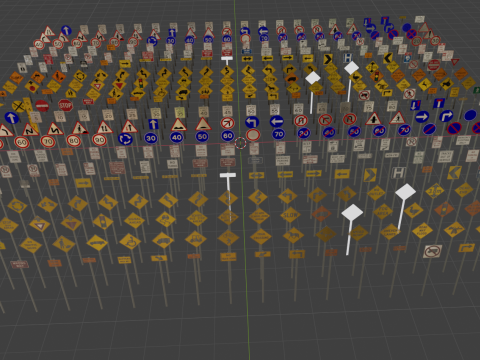Image resolution: width=480 pixels, height=360 pixels.
Task: Select the foreground blue square up-arrow sign
Action: pos(153,124)
